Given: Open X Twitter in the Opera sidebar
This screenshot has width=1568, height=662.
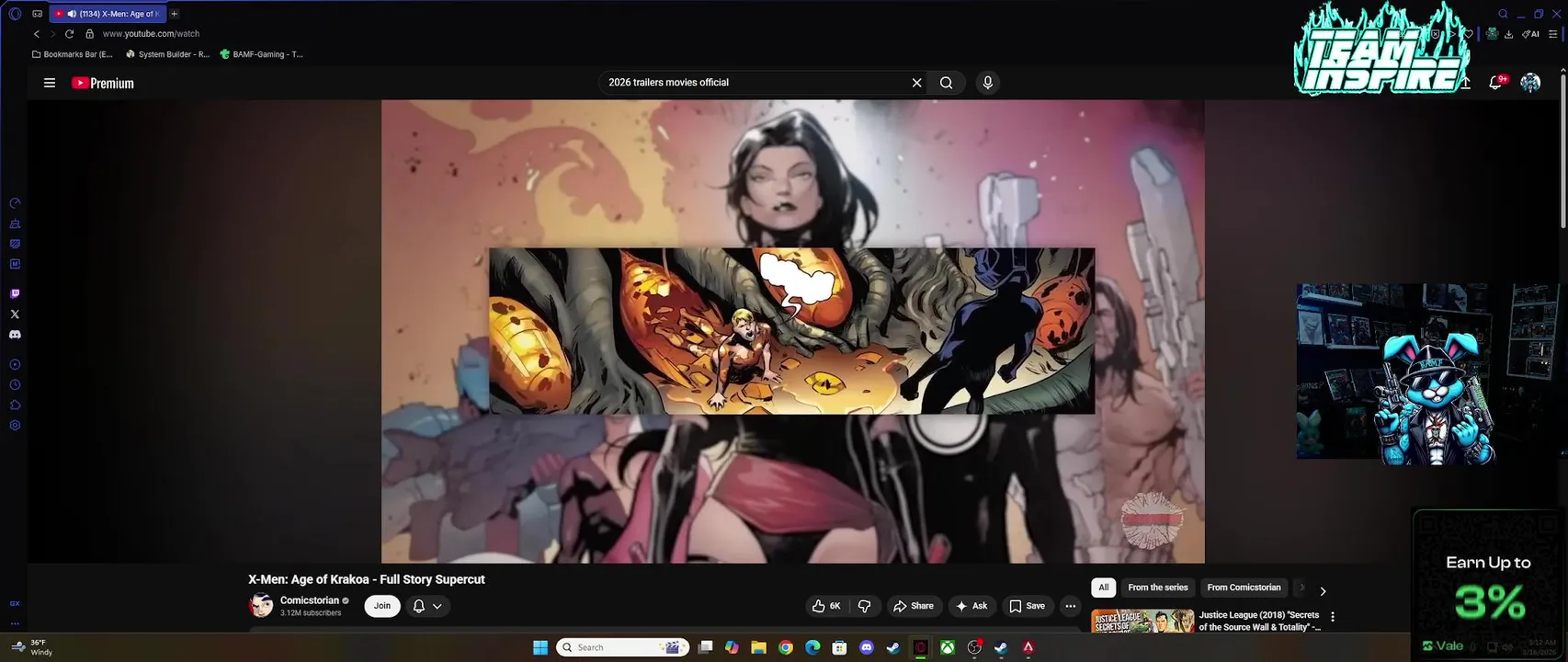Looking at the screenshot, I should (15, 314).
